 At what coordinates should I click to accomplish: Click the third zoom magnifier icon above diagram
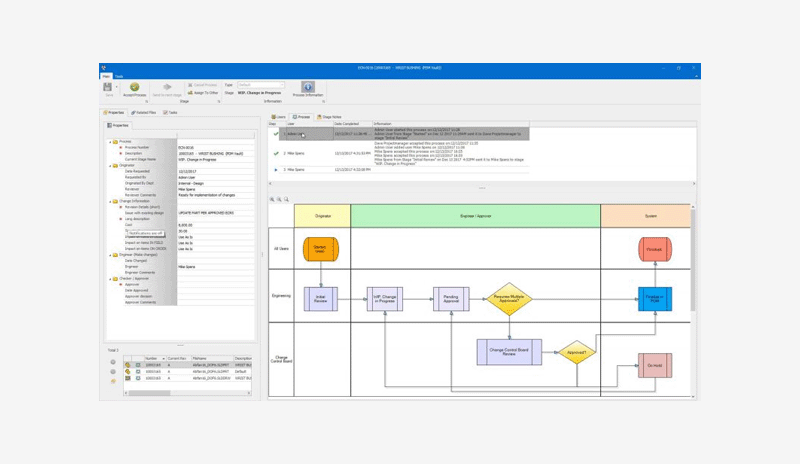[x=287, y=199]
